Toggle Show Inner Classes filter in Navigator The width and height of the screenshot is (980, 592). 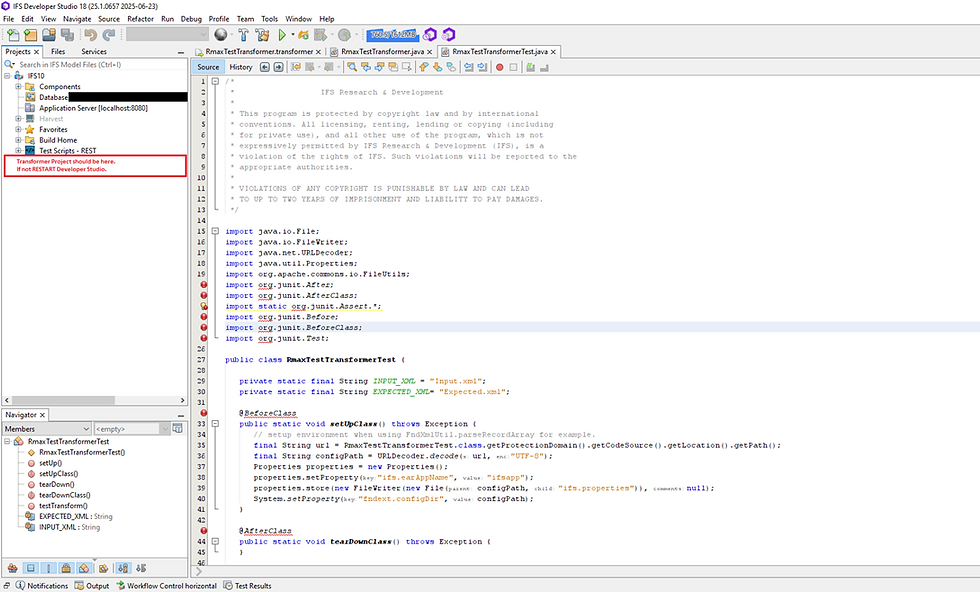click(x=84, y=568)
